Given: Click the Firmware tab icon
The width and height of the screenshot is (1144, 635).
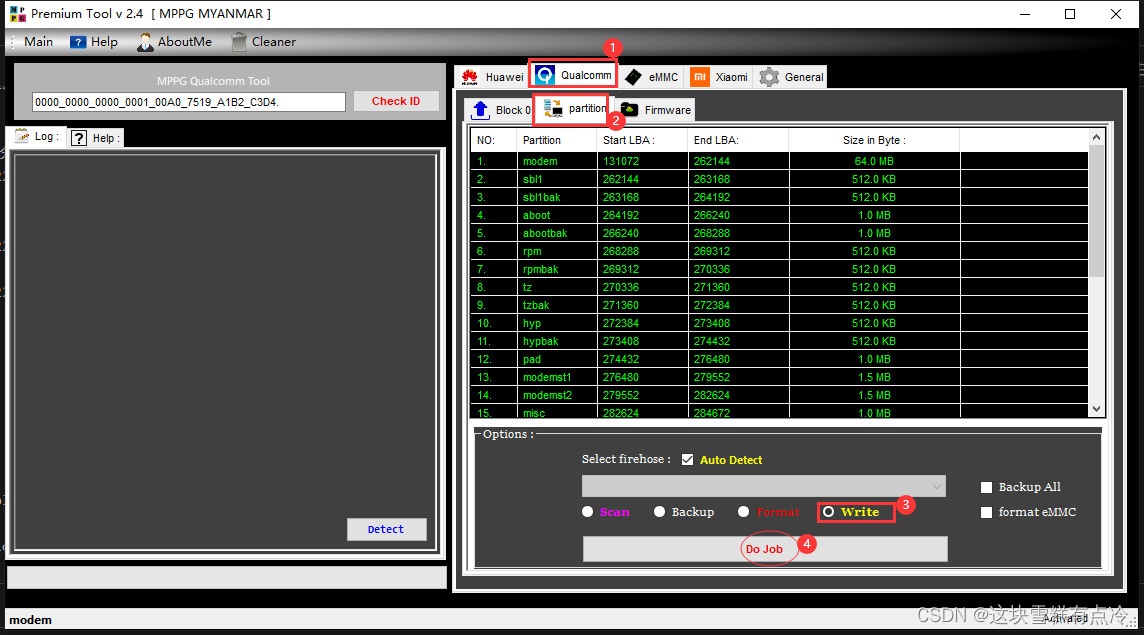Looking at the screenshot, I should point(630,109).
